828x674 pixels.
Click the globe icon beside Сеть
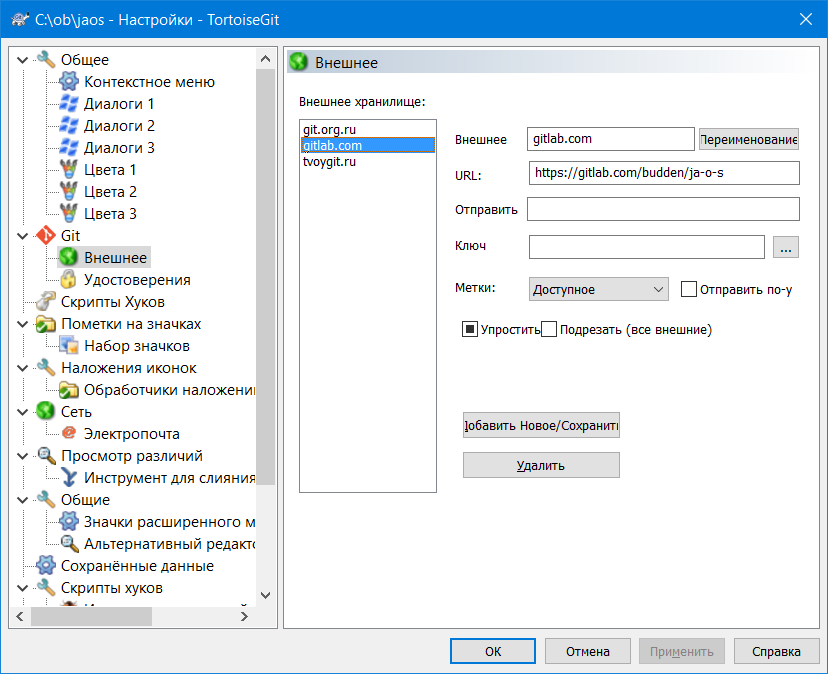point(46,412)
